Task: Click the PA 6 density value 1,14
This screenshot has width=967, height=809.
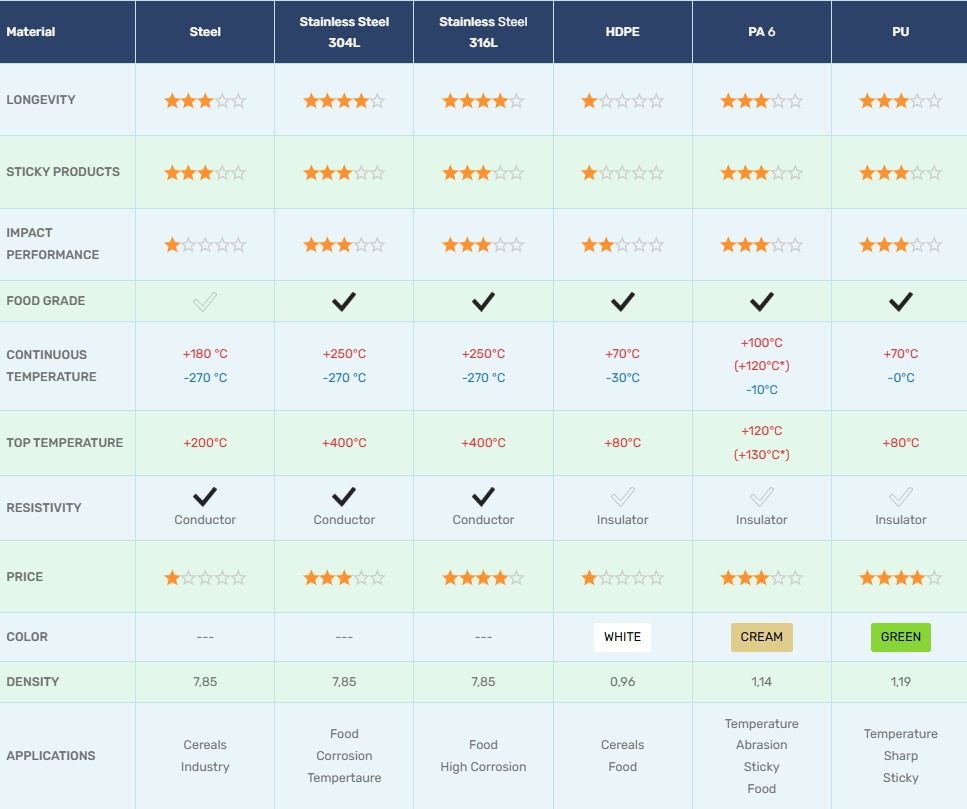Action: [761, 682]
